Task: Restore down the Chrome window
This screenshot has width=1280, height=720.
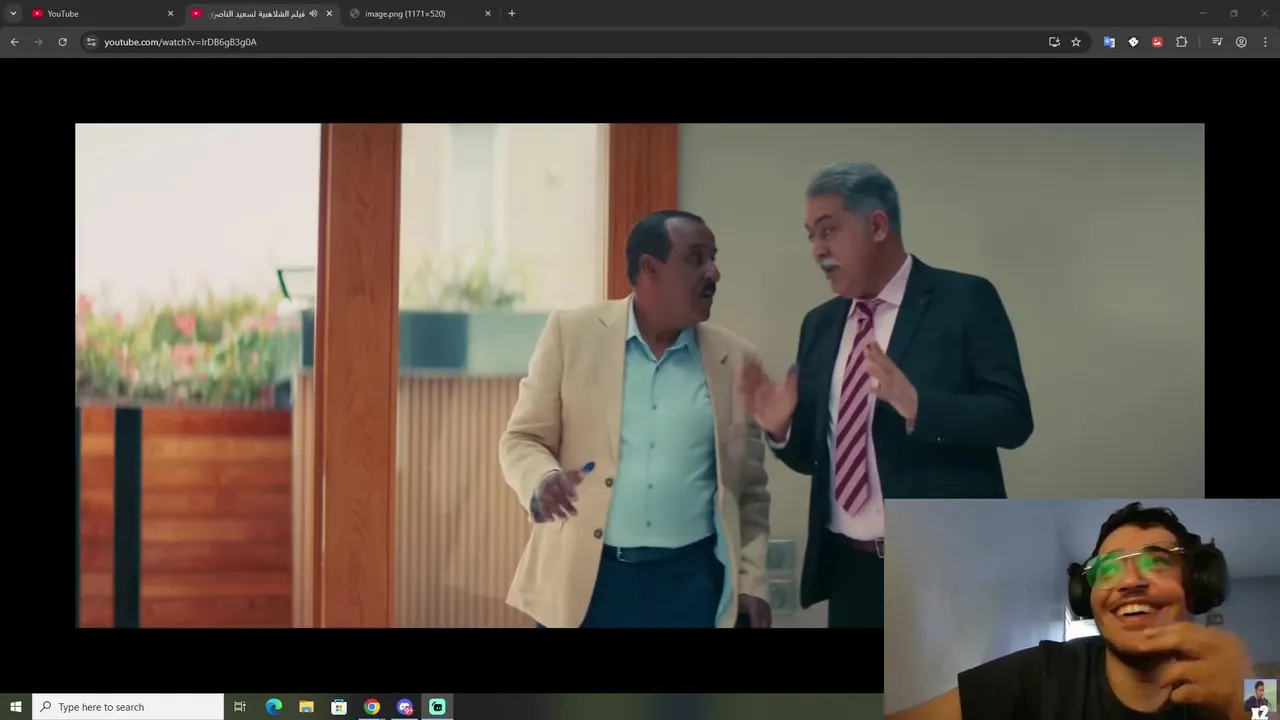Action: click(1234, 13)
